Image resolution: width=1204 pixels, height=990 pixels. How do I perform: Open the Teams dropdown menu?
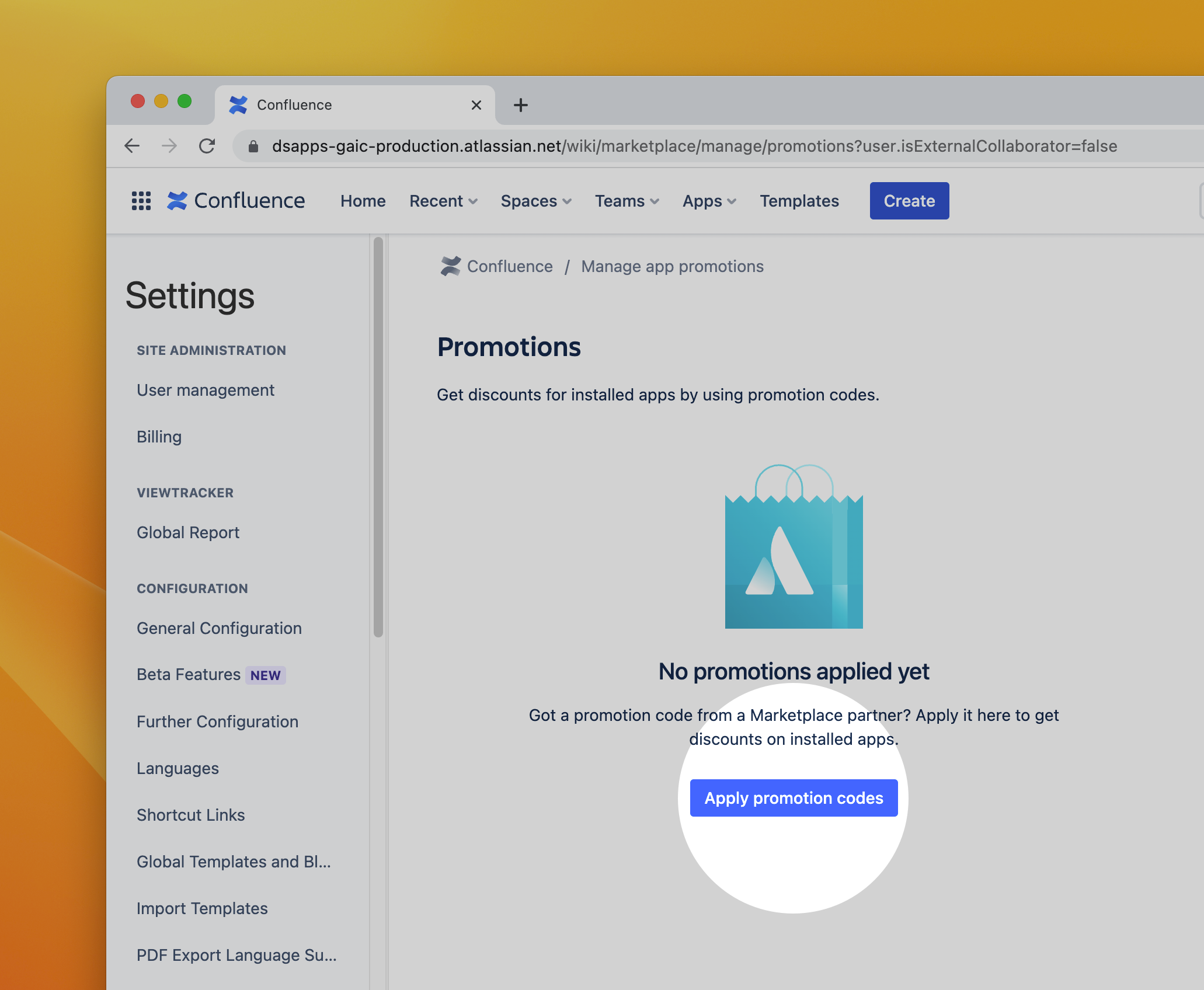click(627, 201)
